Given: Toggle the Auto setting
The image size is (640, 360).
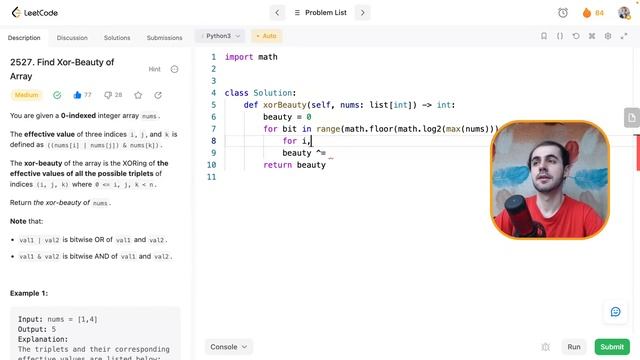Looking at the screenshot, I should [x=266, y=36].
